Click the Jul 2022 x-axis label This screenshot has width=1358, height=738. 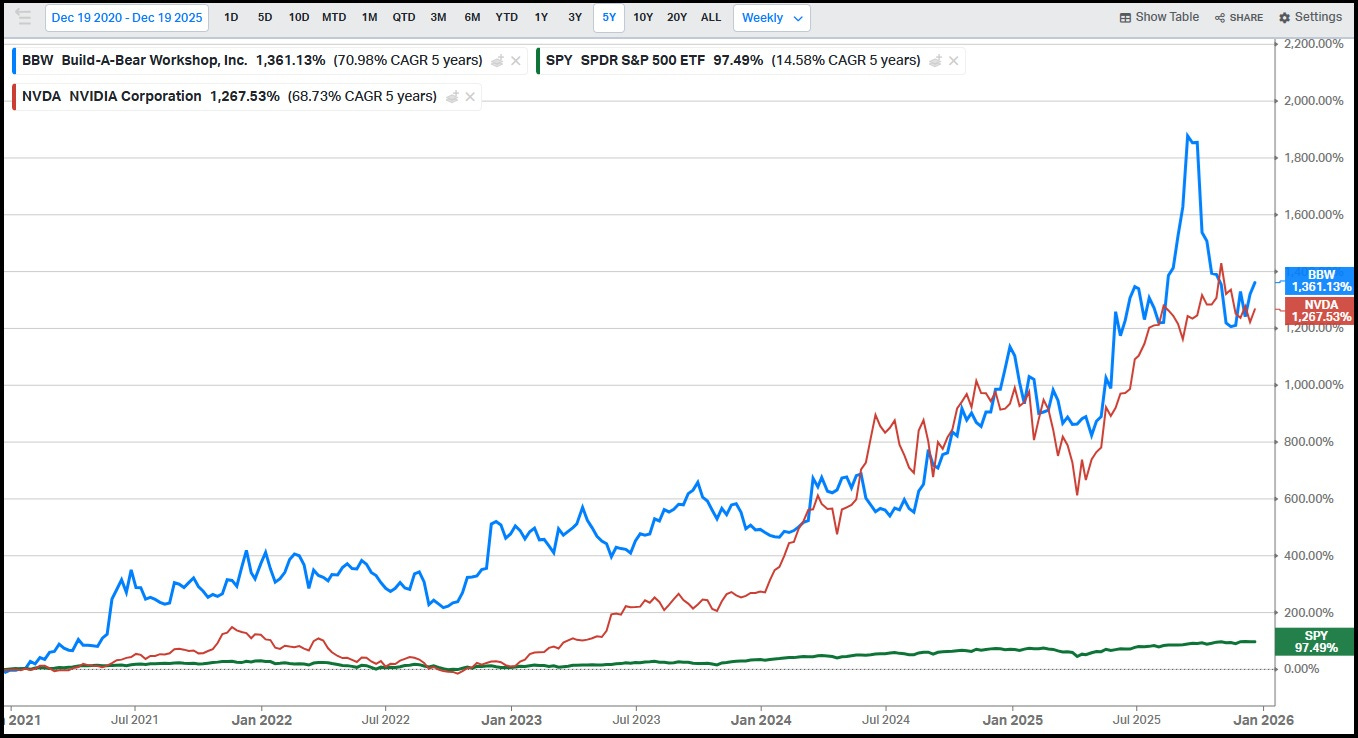tap(385, 719)
